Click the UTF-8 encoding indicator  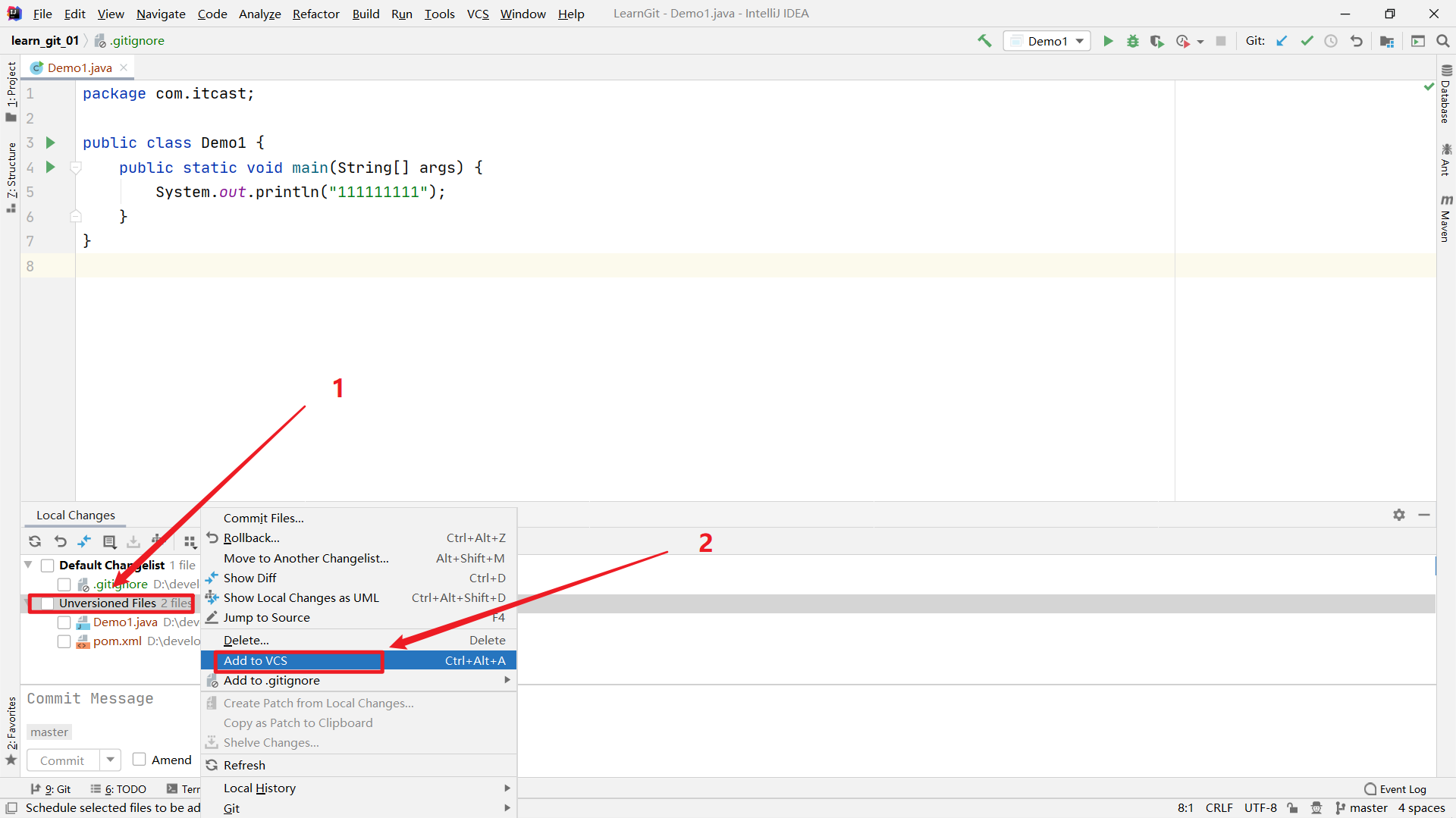coord(1260,808)
